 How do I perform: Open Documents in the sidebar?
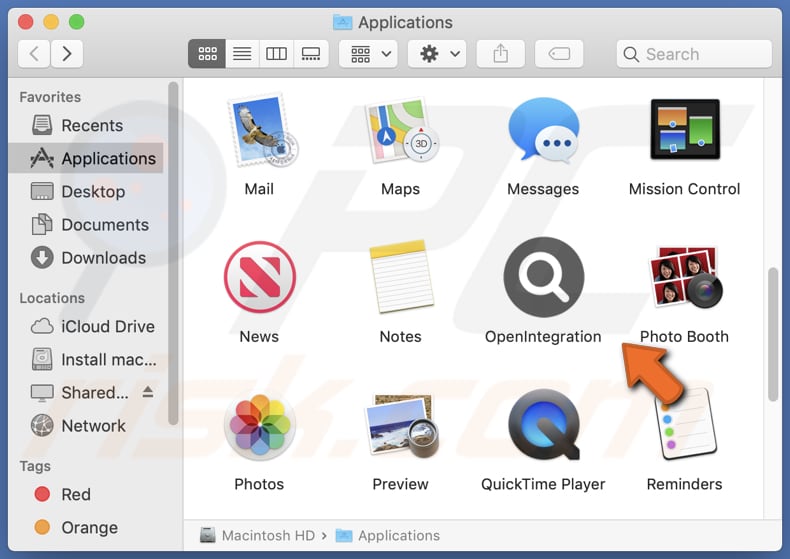tap(86, 225)
